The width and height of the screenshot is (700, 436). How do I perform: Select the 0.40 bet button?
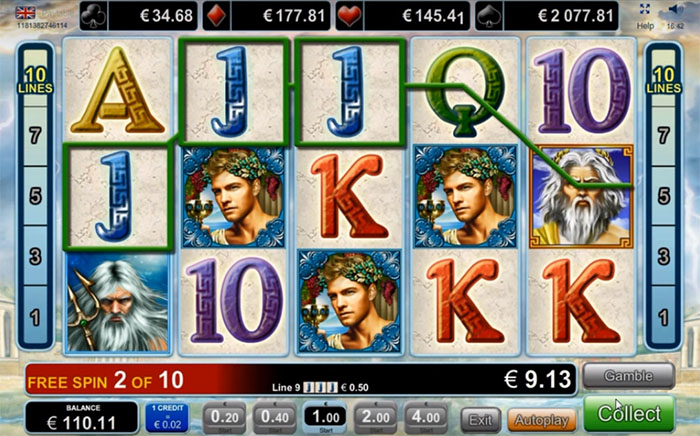(275, 418)
